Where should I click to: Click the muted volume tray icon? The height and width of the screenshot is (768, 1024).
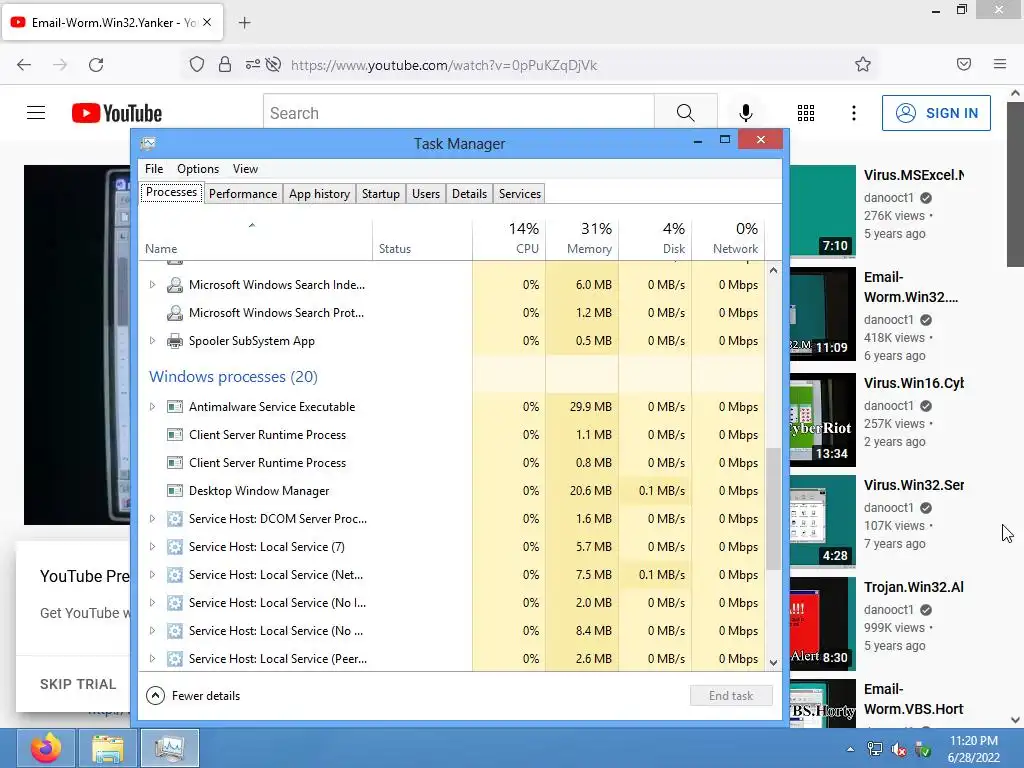coord(899,750)
